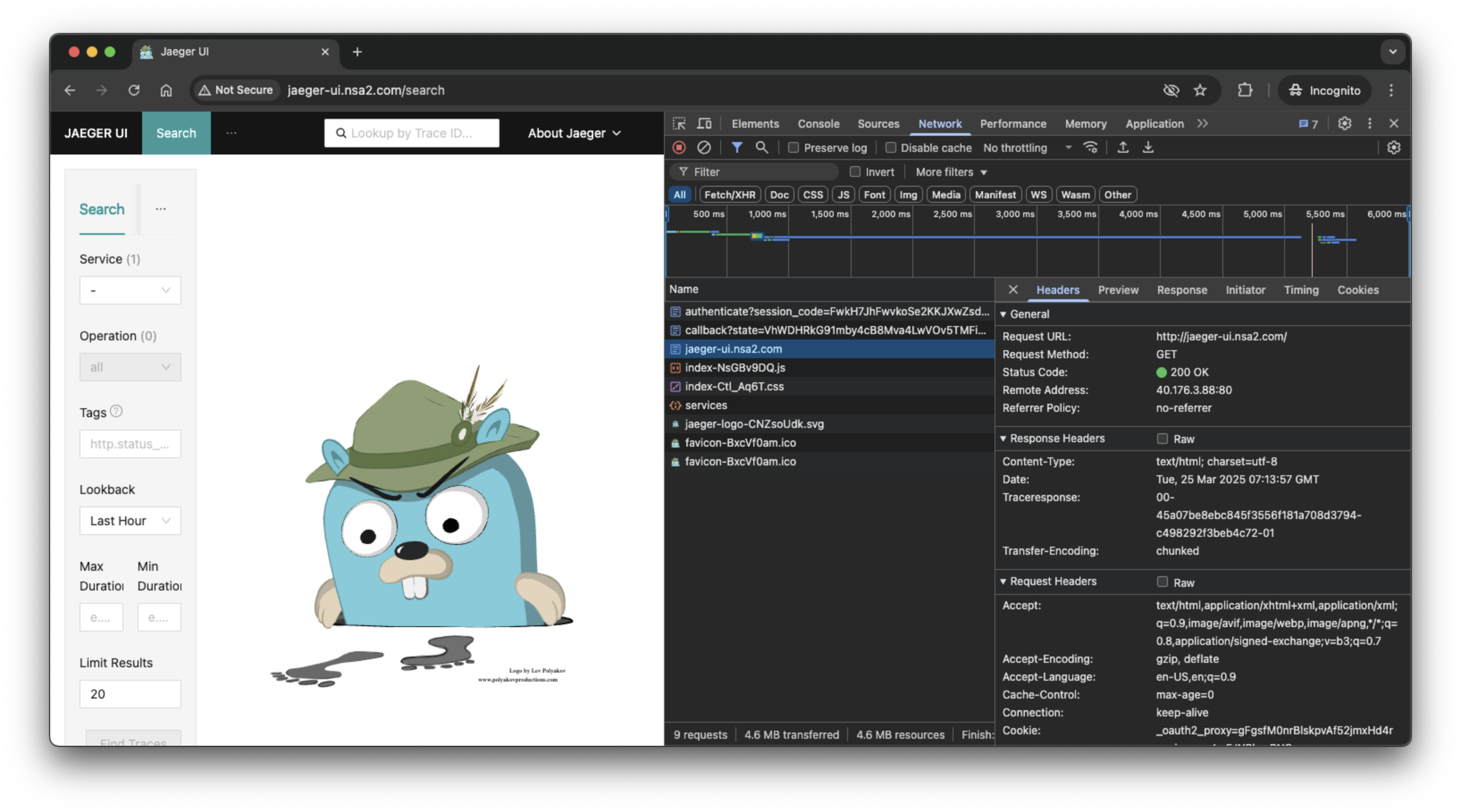This screenshot has height=812, width=1461.
Task: Enable Disable cache checkbox
Action: coord(890,147)
